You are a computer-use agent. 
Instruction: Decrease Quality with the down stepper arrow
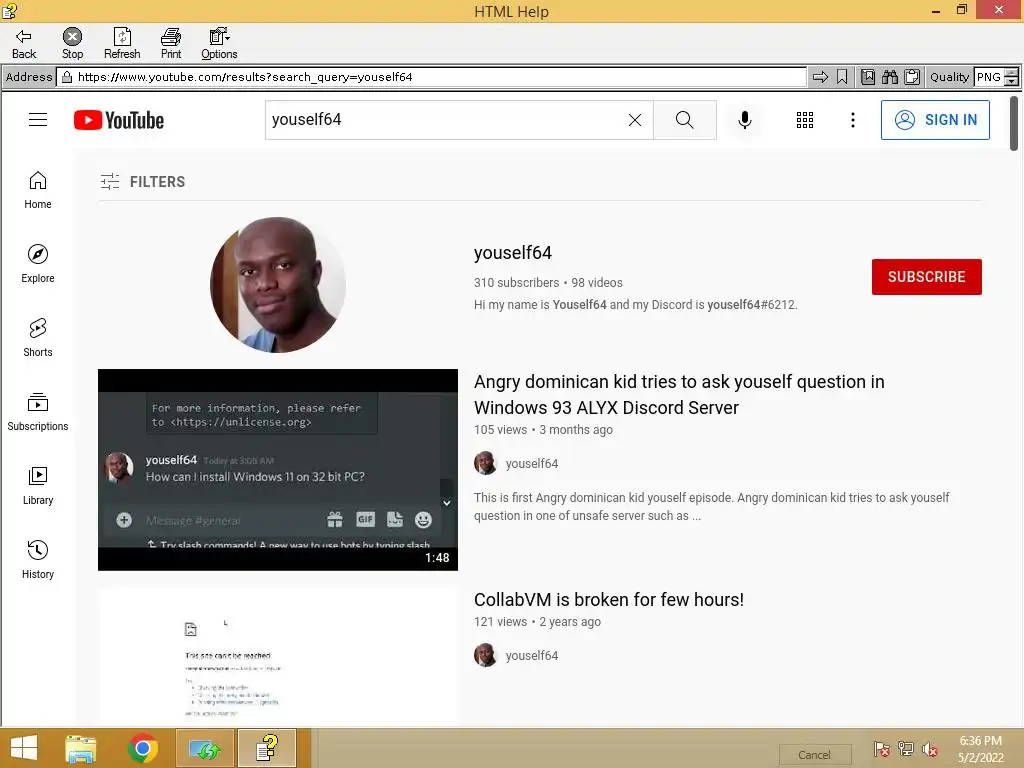[1012, 82]
